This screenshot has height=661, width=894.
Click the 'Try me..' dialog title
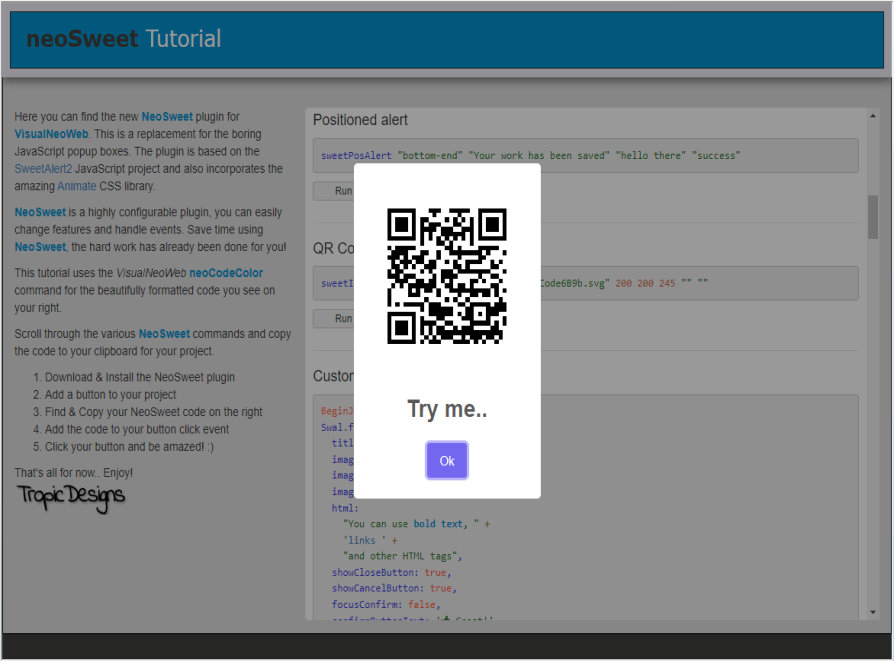[447, 409]
